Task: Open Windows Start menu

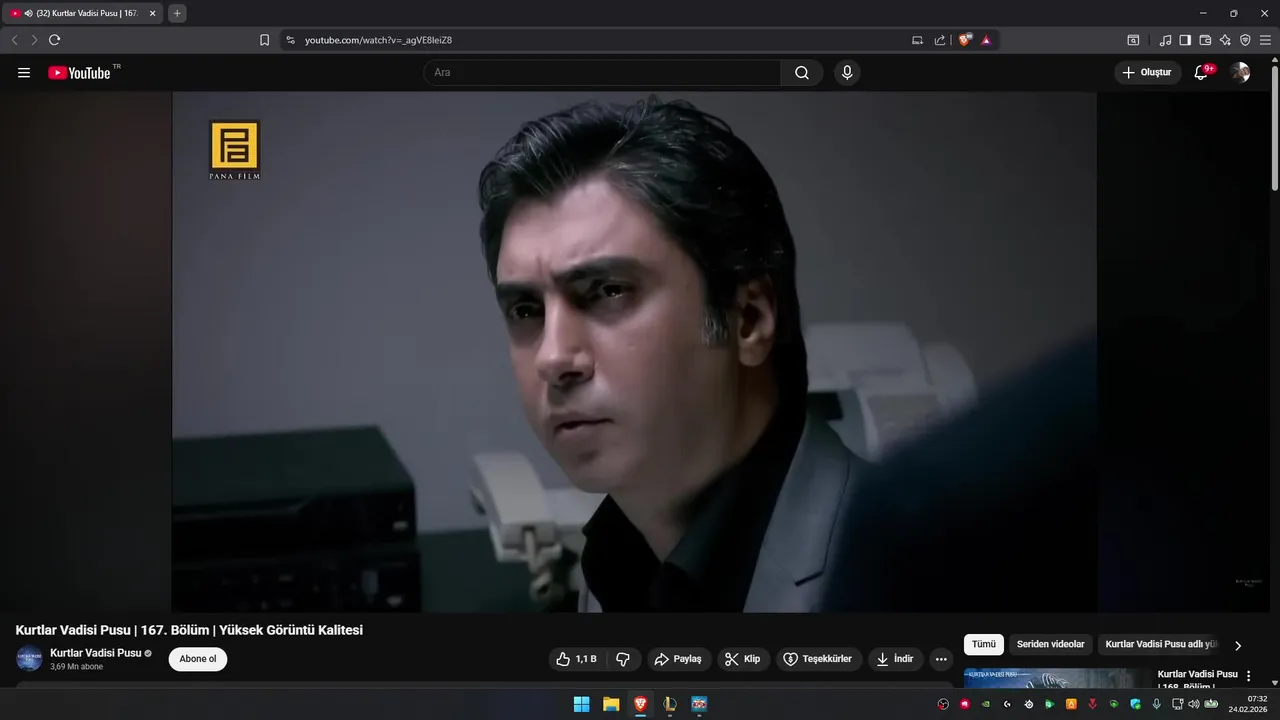Action: (x=581, y=704)
